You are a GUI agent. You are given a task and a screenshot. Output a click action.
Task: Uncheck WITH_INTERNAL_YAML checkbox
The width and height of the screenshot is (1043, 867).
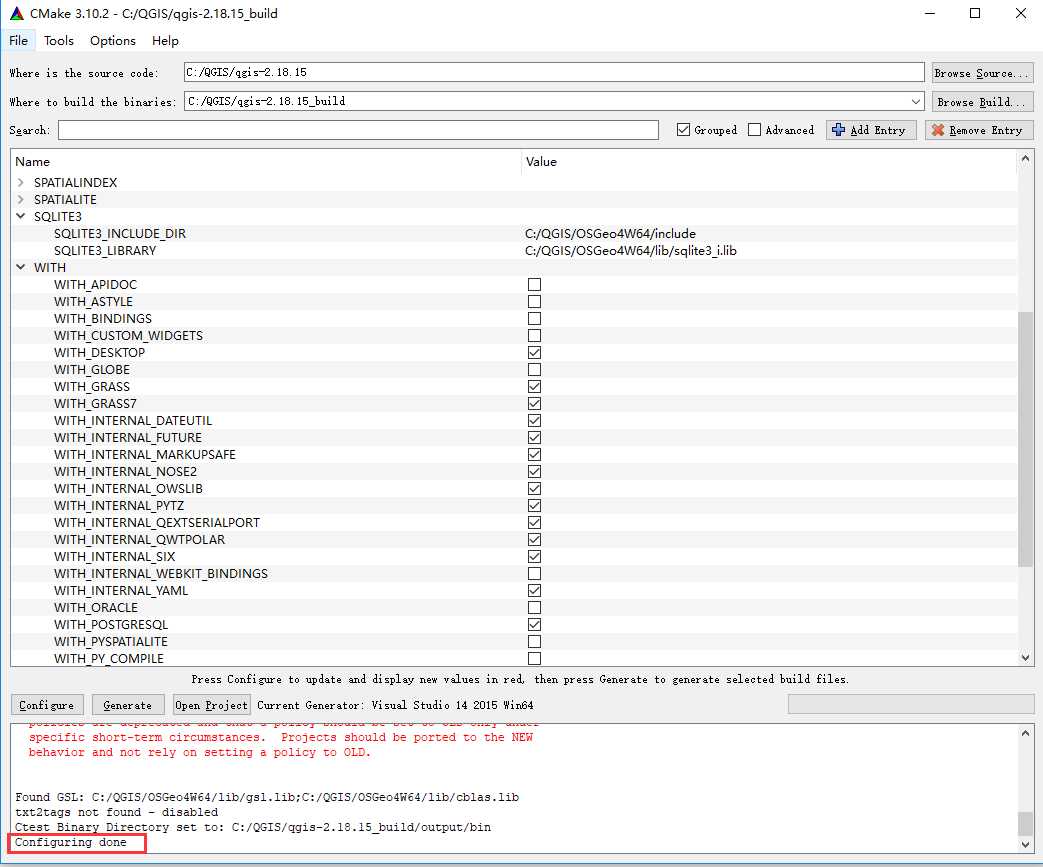[534, 590]
